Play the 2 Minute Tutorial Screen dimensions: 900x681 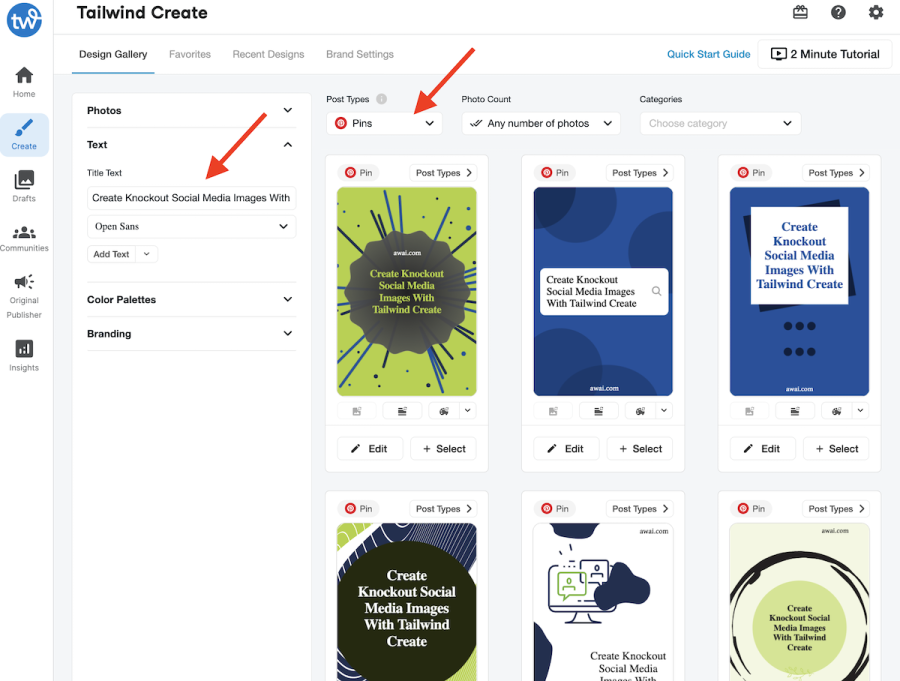(x=825, y=54)
